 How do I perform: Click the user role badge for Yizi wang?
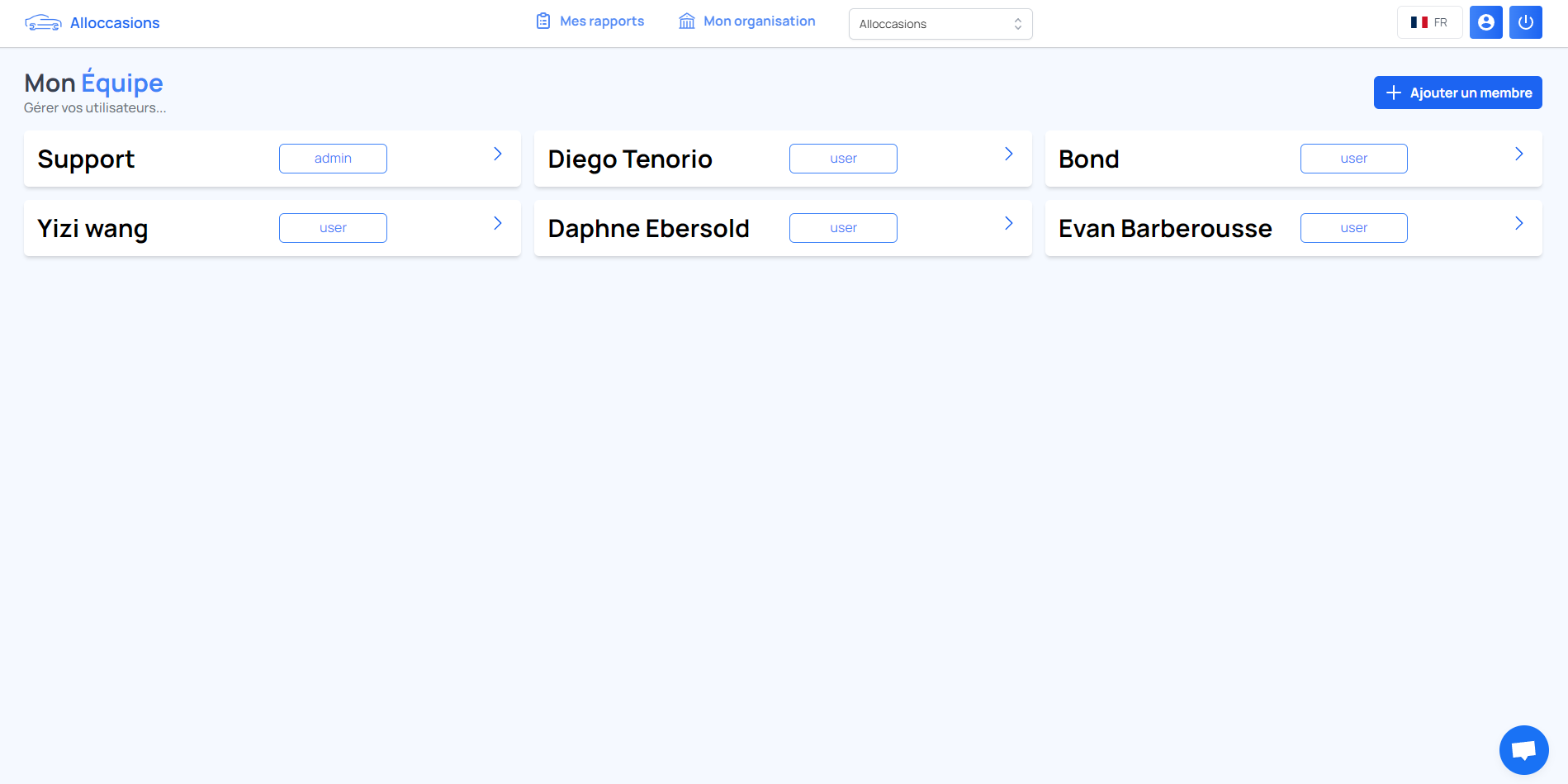point(333,228)
